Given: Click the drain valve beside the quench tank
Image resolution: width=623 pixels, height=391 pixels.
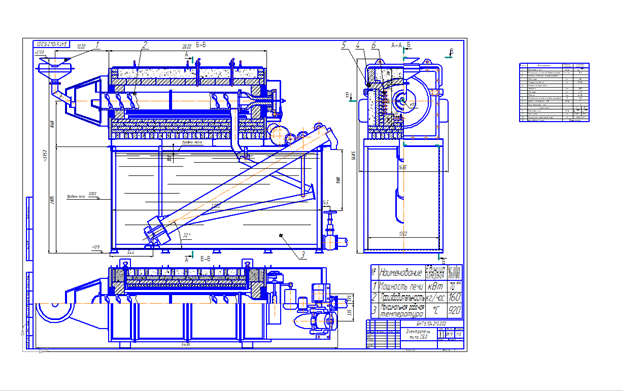Looking at the screenshot, I should 330,231.
